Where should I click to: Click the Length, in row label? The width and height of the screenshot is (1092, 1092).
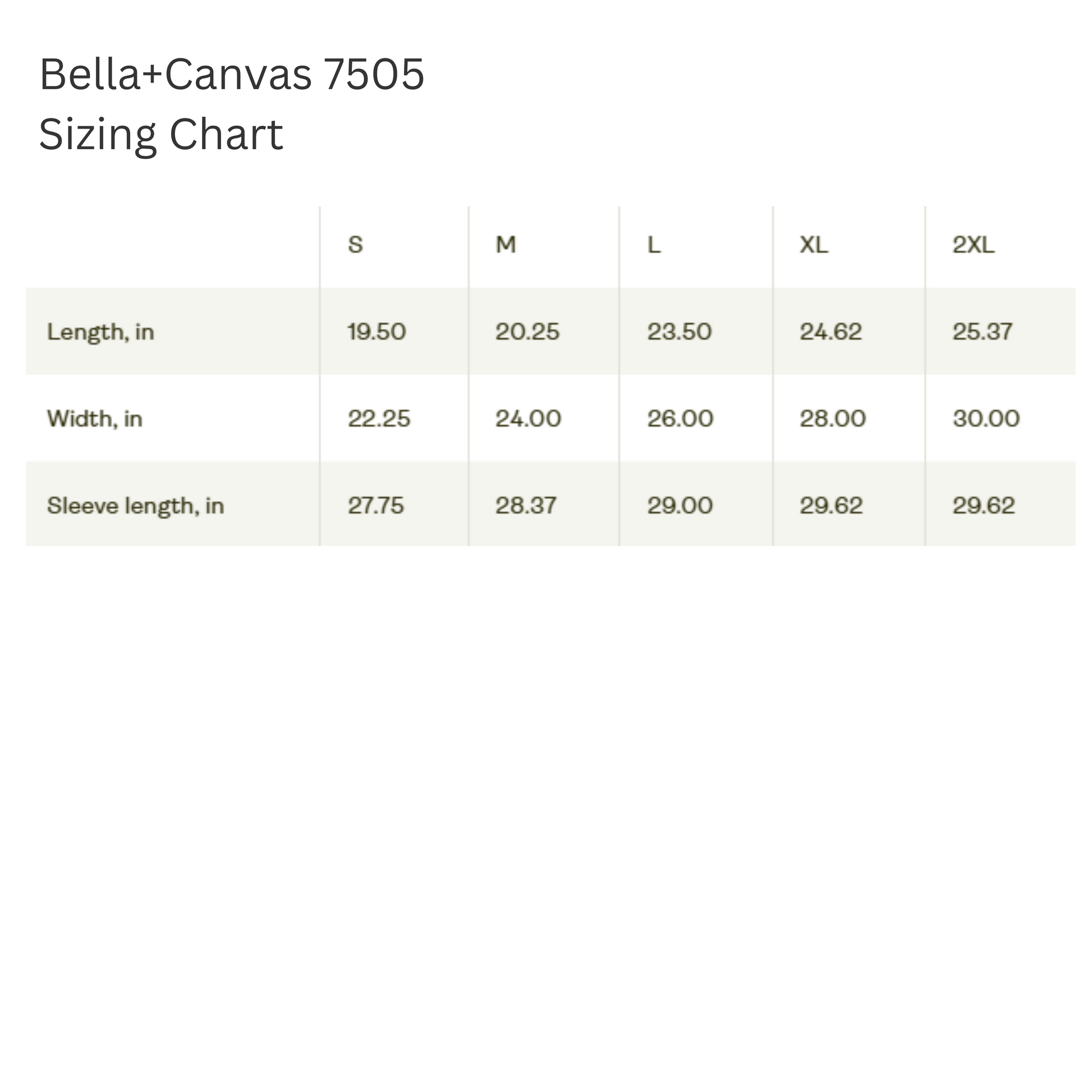tap(100, 332)
